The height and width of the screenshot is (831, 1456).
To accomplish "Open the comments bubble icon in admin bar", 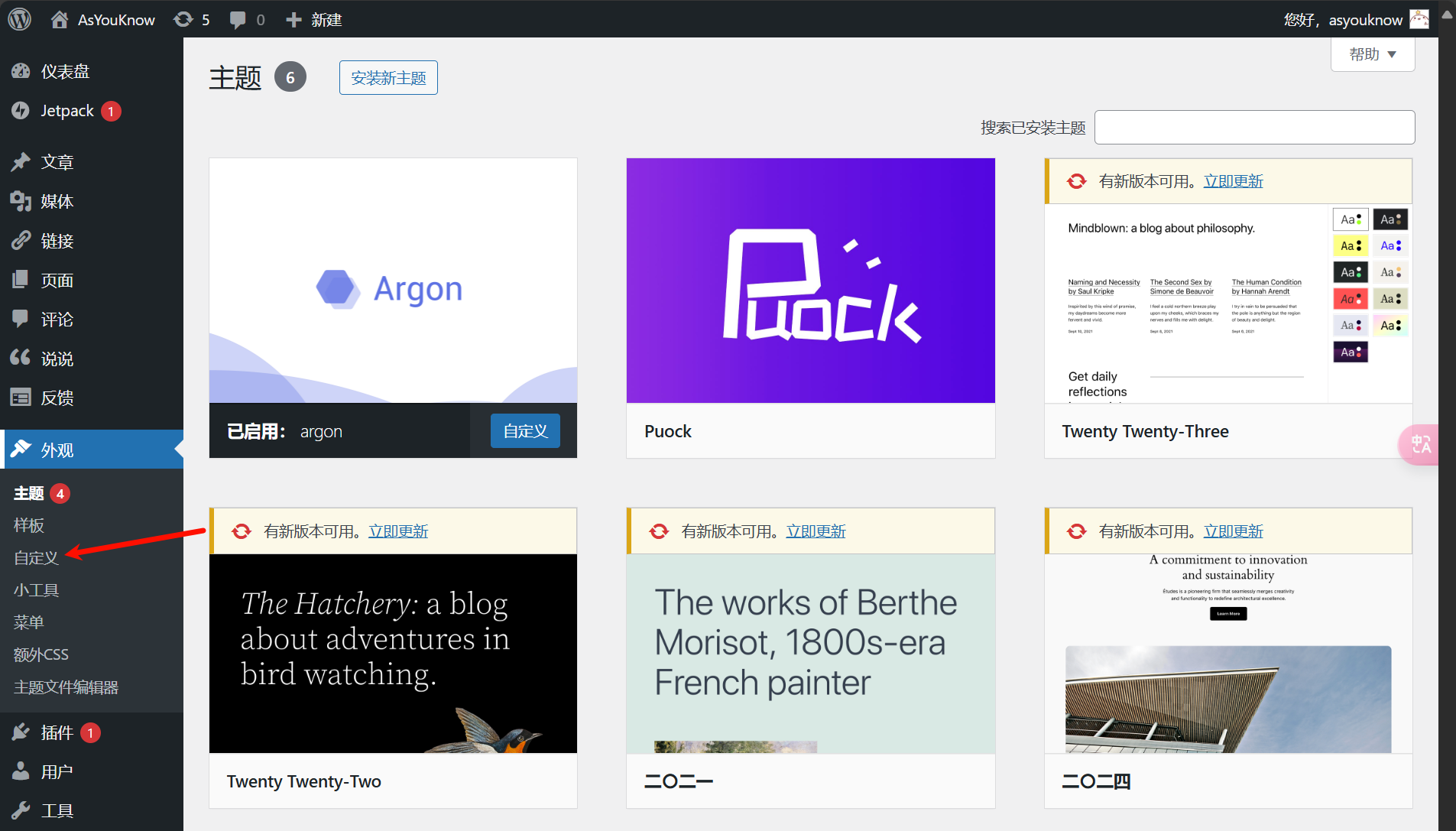I will click(238, 20).
